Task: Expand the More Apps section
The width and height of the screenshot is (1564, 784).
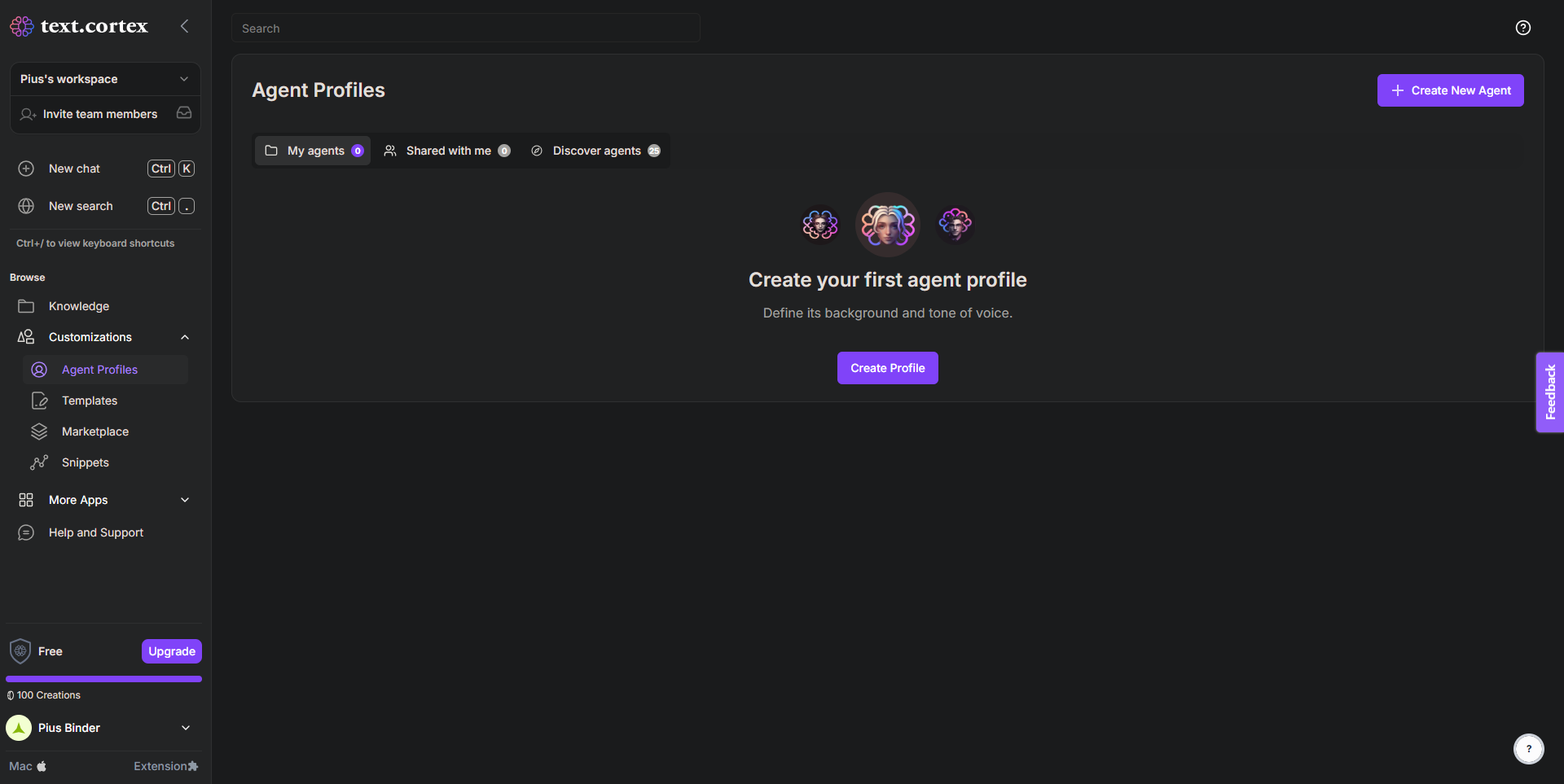Action: [185, 500]
